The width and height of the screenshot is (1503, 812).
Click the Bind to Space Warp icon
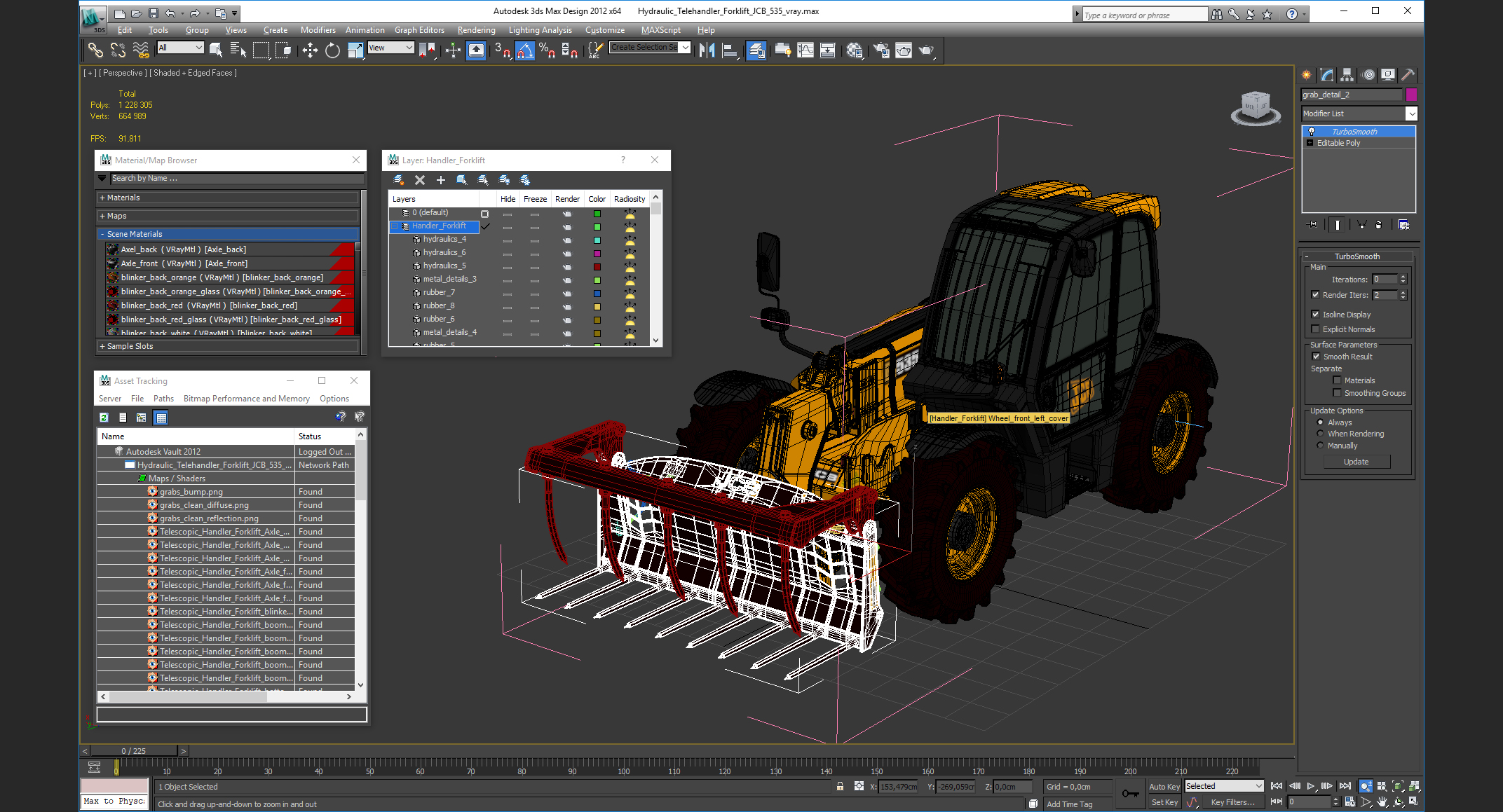(141, 50)
